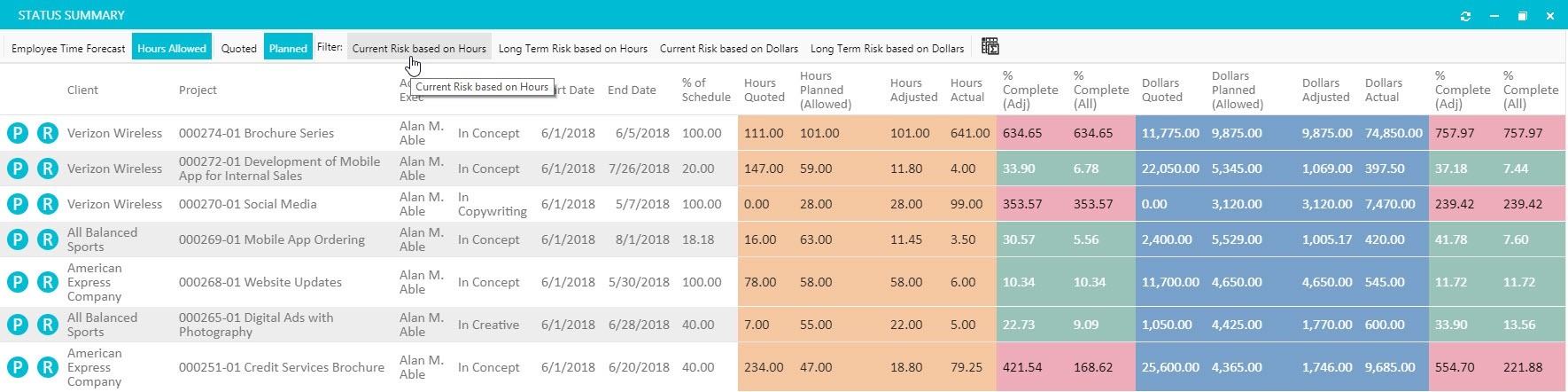Sort by the Client column header
The height and width of the screenshot is (392, 1568).
coord(82,90)
